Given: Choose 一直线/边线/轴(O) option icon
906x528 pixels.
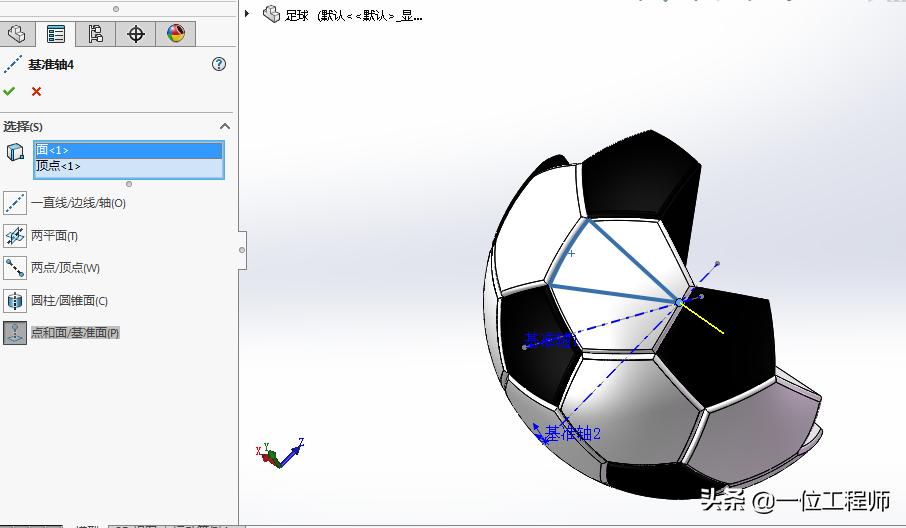Looking at the screenshot, I should click(14, 203).
